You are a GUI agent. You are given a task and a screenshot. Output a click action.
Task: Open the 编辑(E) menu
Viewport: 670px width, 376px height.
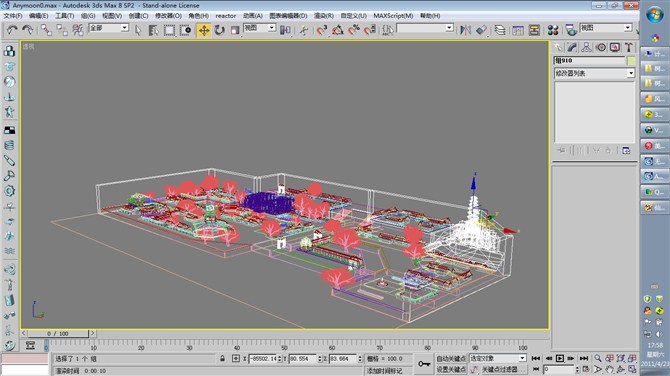point(38,16)
